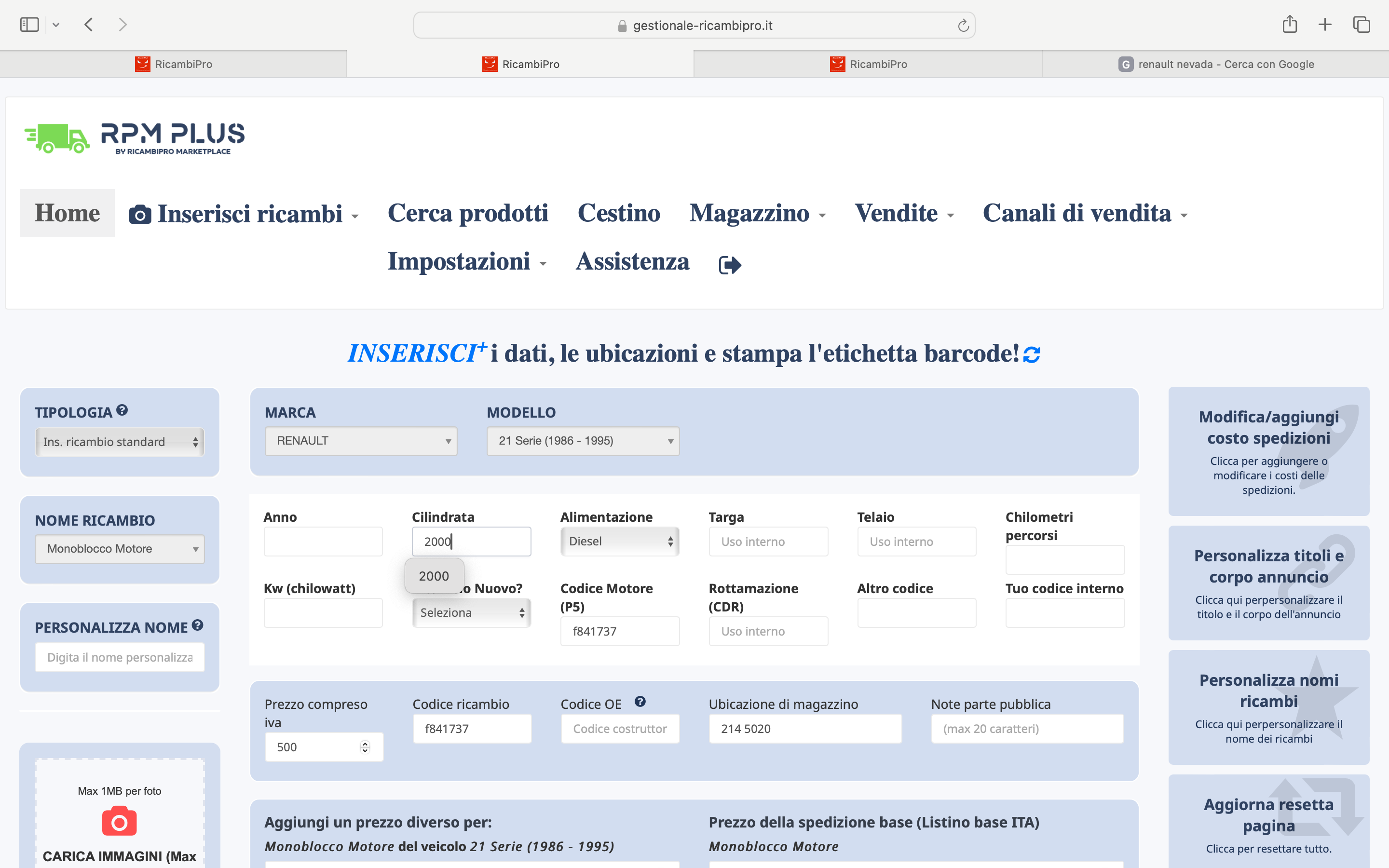Open the Impostazioni menu
Screen dimensions: 1389x868
tap(467, 261)
